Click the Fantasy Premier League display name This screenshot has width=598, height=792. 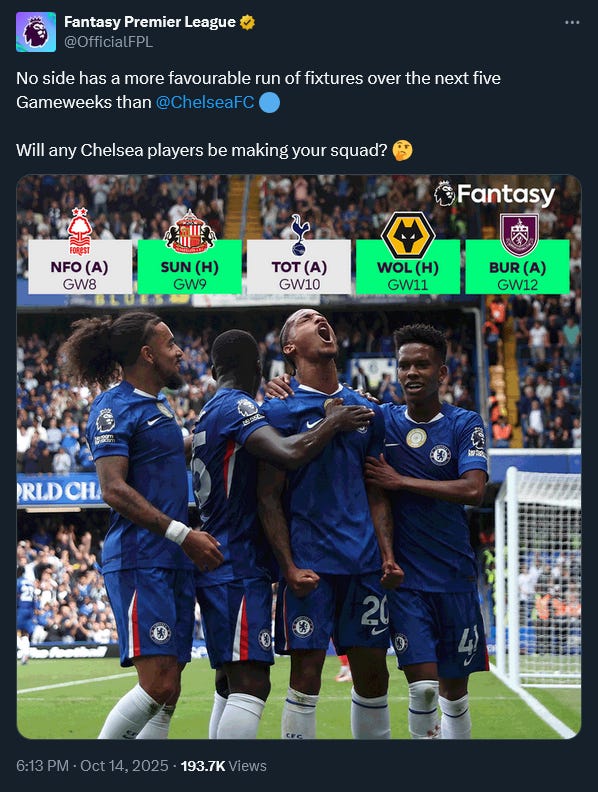(150, 22)
